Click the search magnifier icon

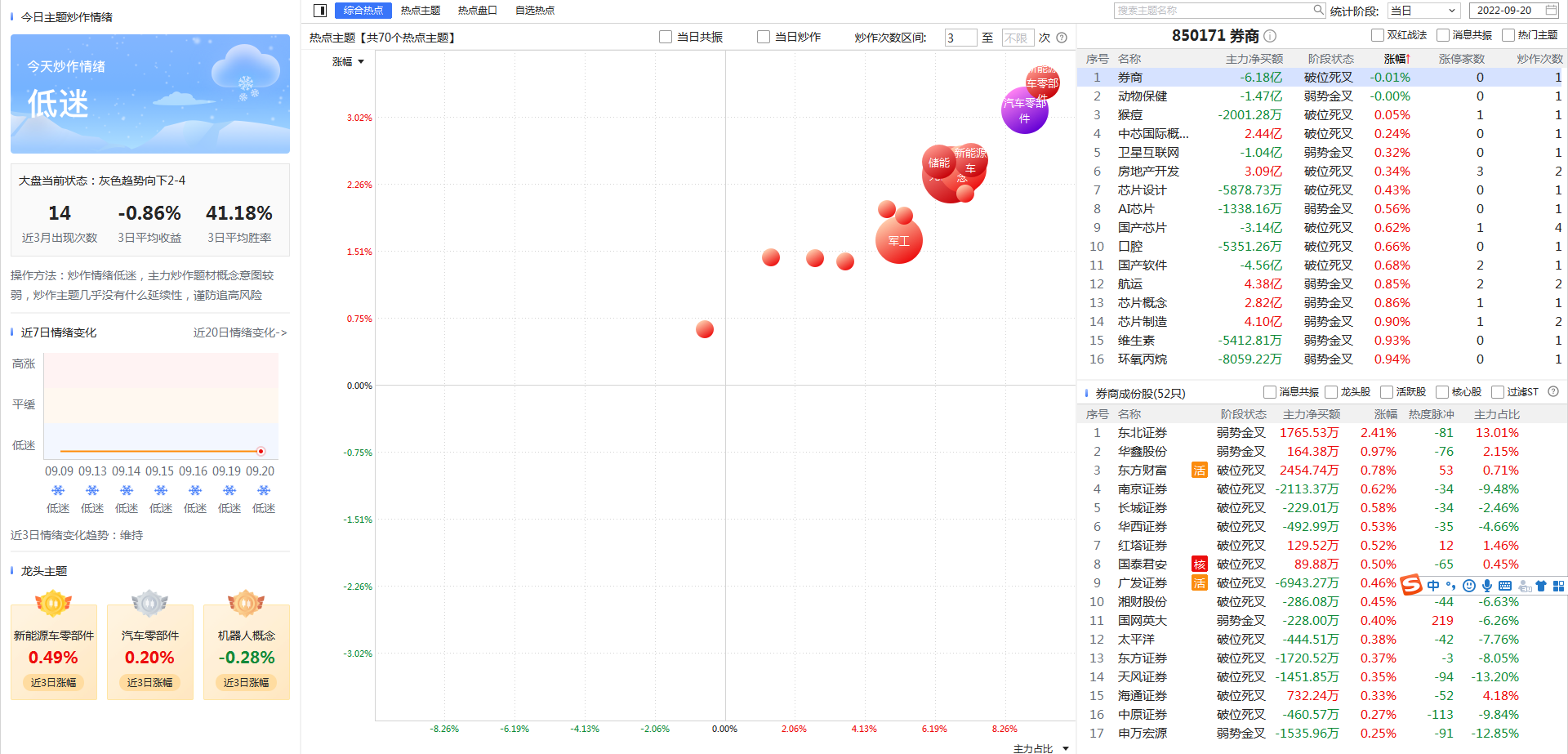pyautogui.click(x=1318, y=10)
